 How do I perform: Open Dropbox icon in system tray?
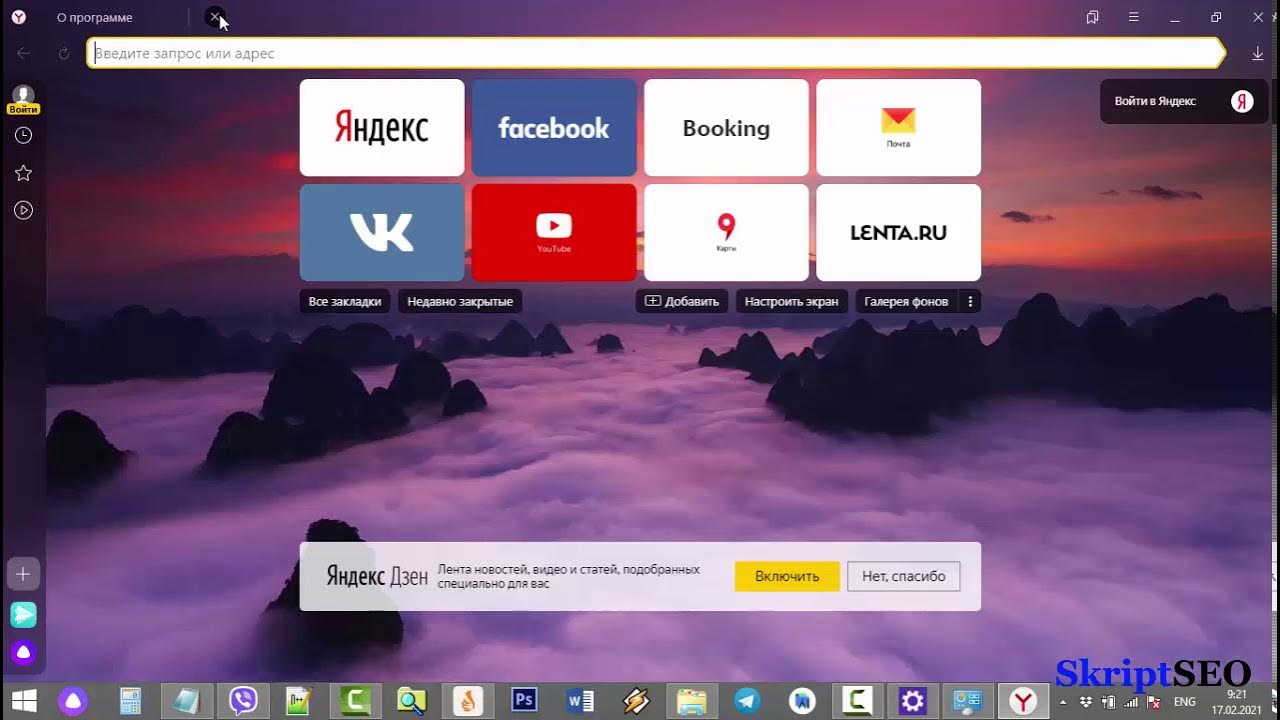1085,702
